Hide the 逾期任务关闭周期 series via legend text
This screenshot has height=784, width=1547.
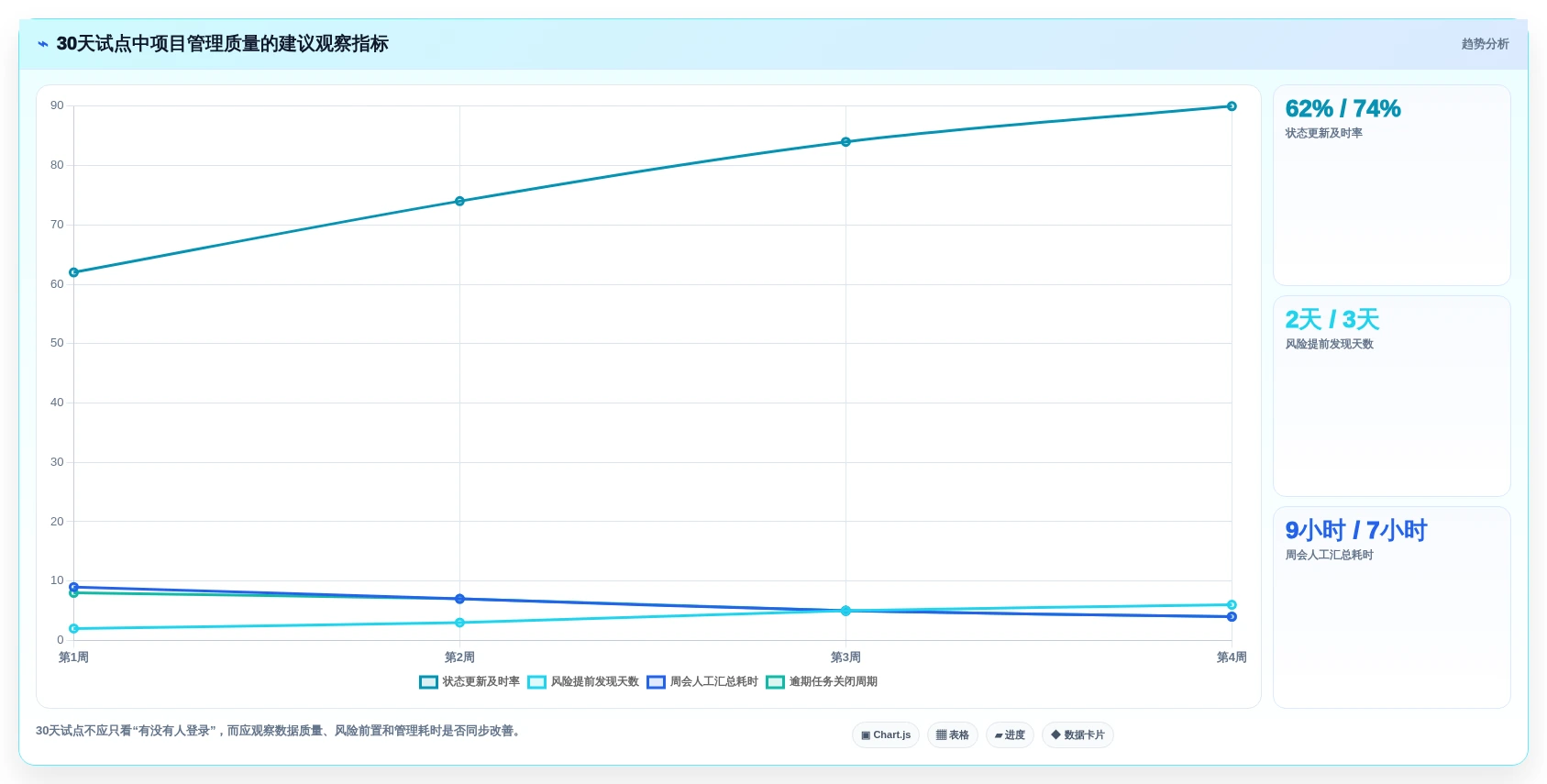pyautogui.click(x=833, y=682)
